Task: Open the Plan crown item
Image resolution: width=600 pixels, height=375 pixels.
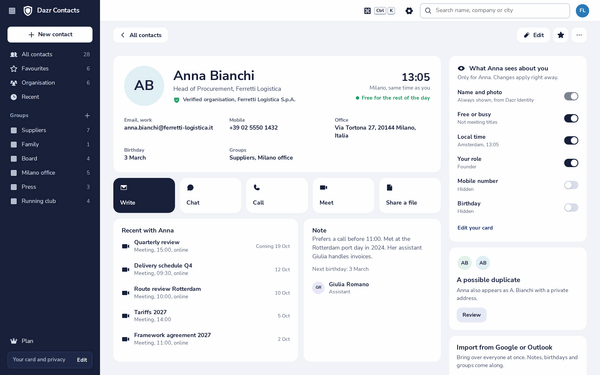Action: (x=50, y=341)
